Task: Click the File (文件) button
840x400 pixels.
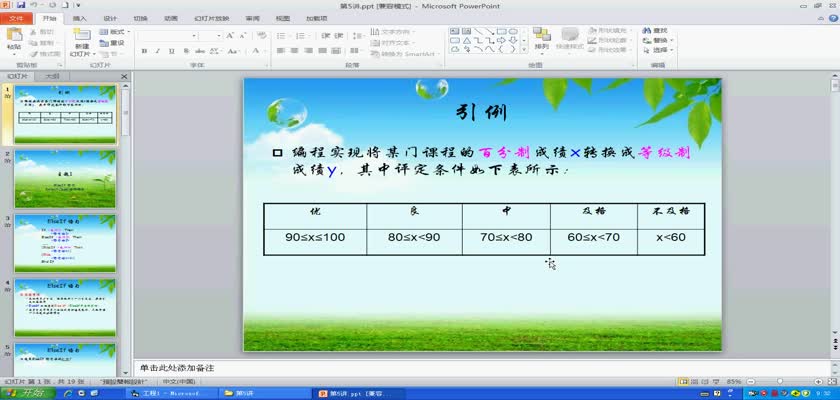Action: tap(17, 18)
